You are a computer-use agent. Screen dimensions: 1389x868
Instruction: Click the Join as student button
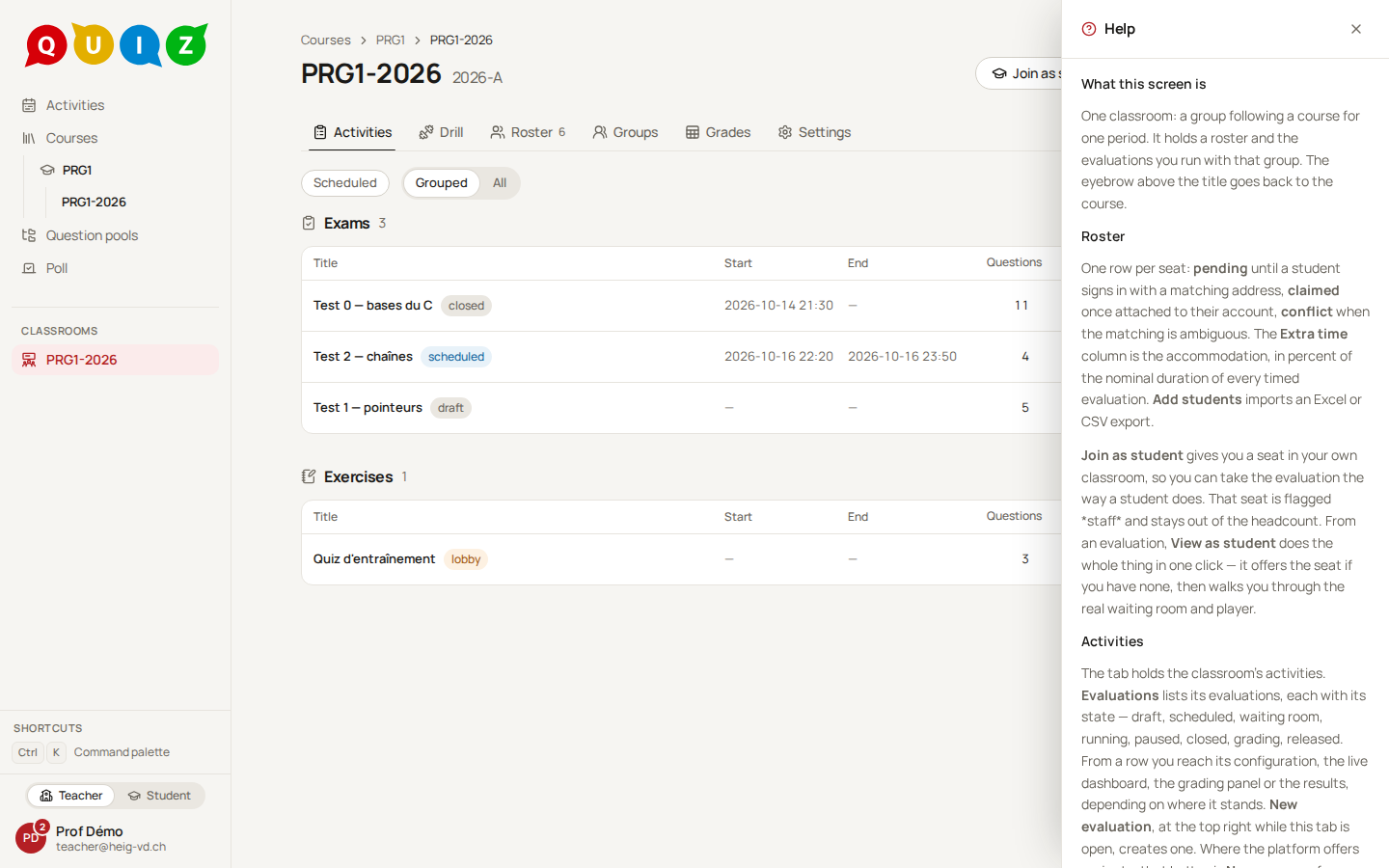point(1019,73)
